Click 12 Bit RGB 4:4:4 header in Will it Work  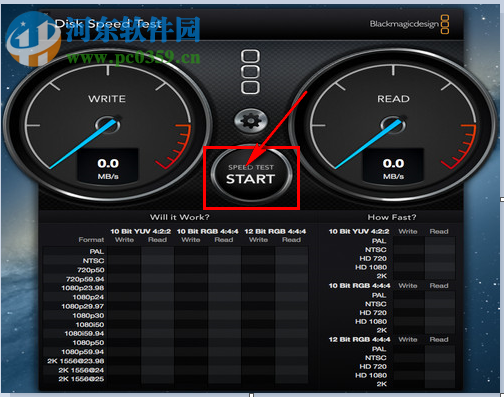pyautogui.click(x=275, y=231)
